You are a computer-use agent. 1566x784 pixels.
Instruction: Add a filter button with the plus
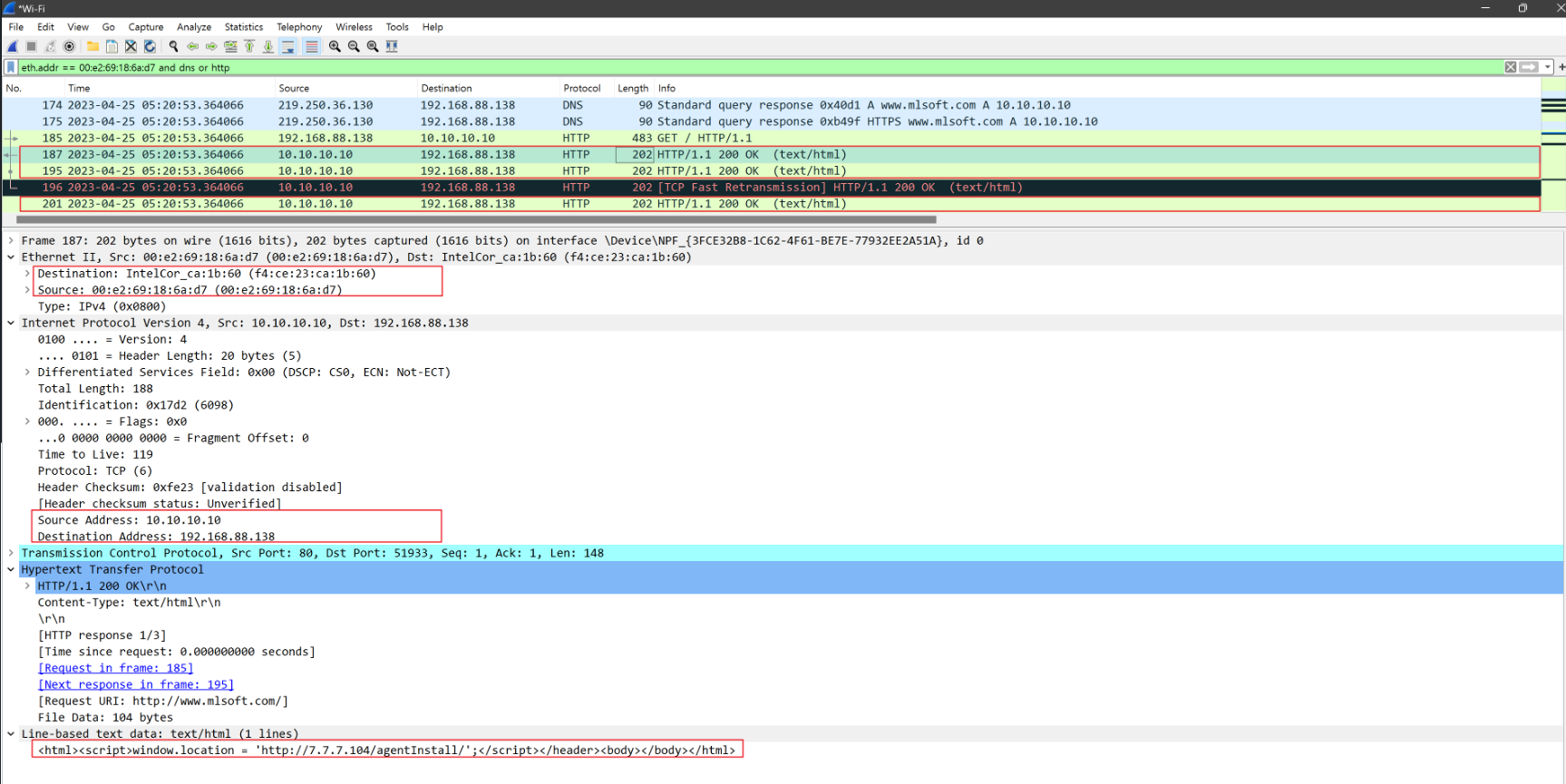[x=1561, y=67]
